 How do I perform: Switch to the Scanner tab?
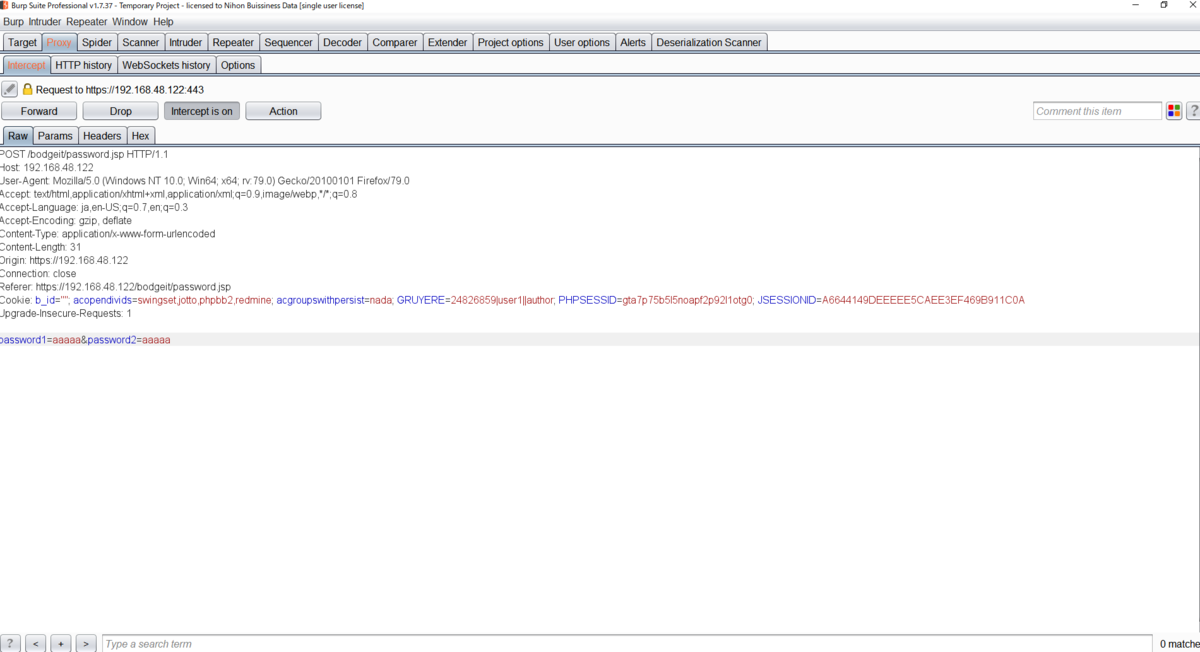(x=141, y=42)
